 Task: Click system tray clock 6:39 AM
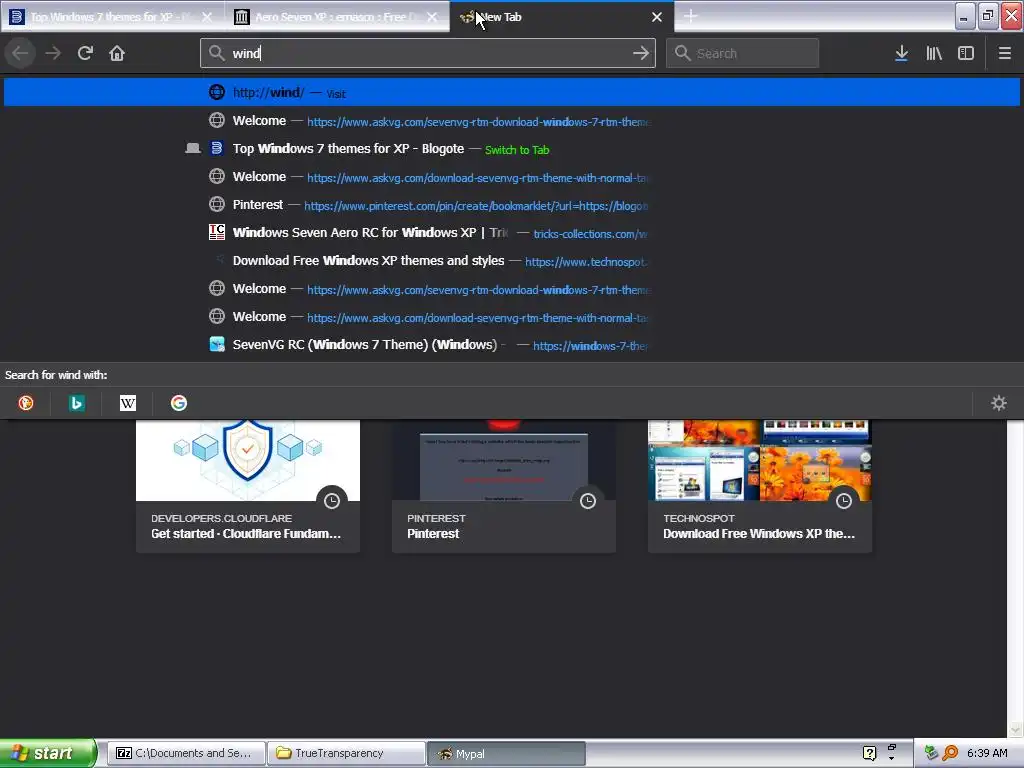987,753
